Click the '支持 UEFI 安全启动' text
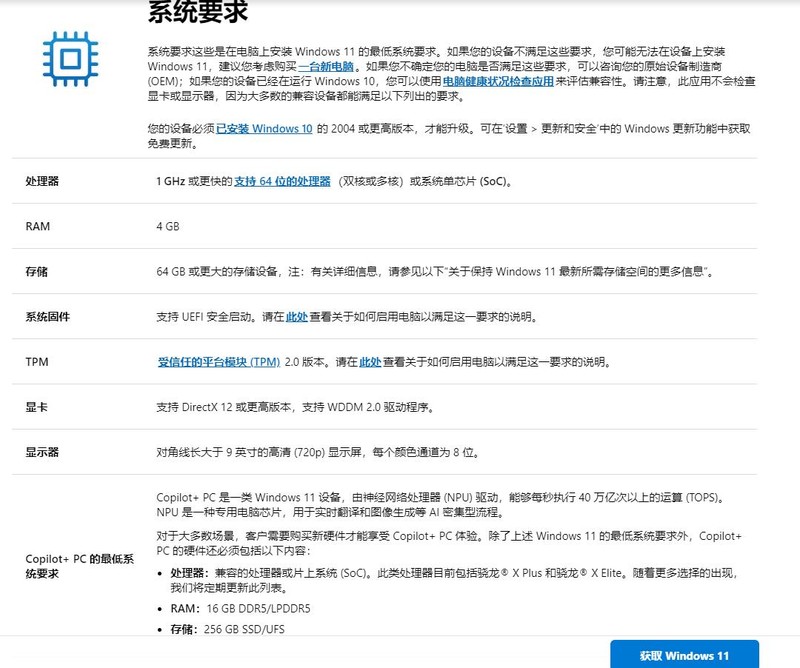The height and width of the screenshot is (668, 800). click(x=203, y=317)
